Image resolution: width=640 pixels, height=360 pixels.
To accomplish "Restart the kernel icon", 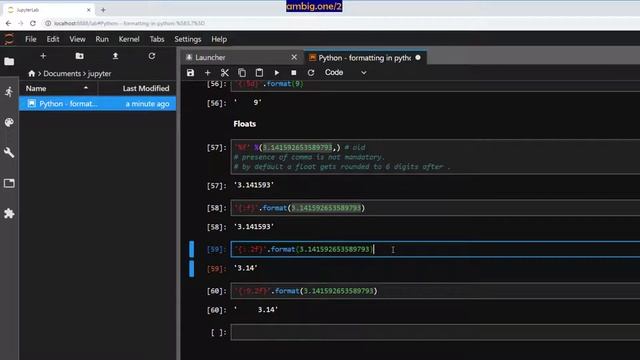I will (311, 73).
